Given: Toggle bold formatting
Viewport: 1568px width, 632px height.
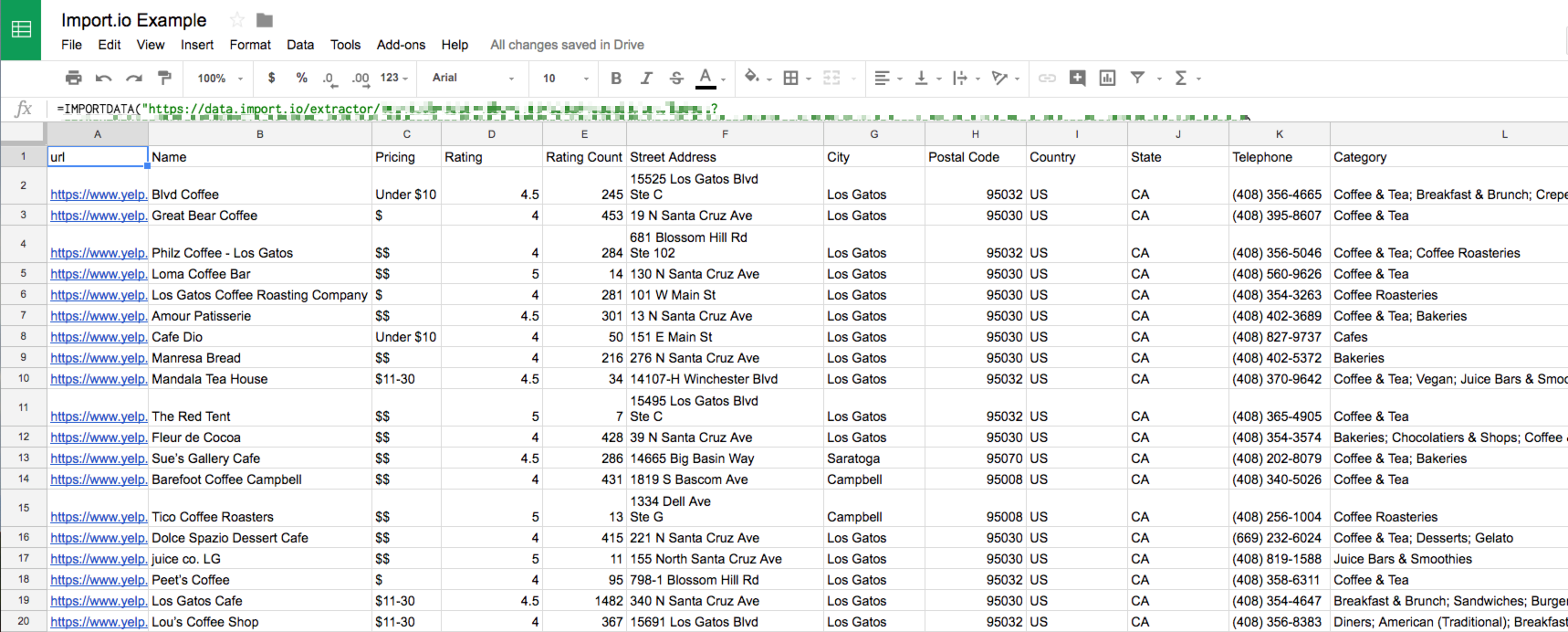Looking at the screenshot, I should [616, 78].
